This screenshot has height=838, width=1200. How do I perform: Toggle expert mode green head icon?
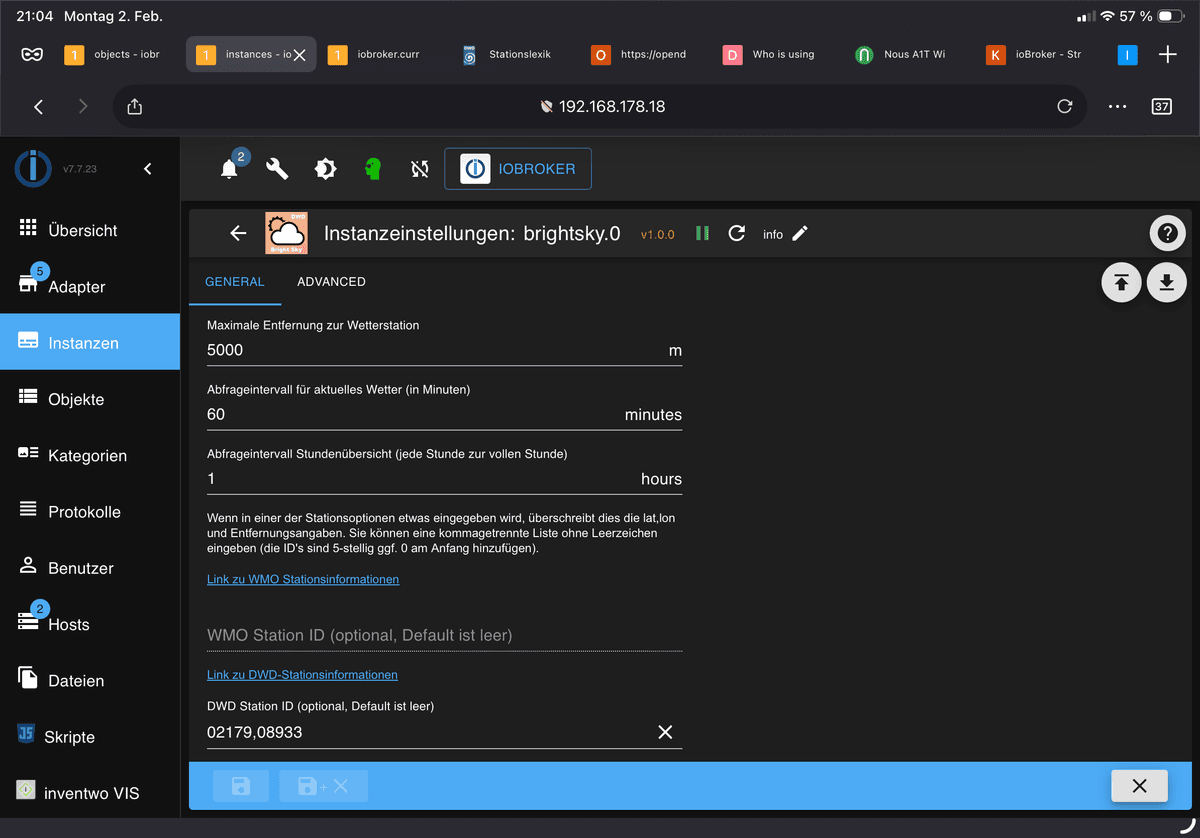pos(373,169)
